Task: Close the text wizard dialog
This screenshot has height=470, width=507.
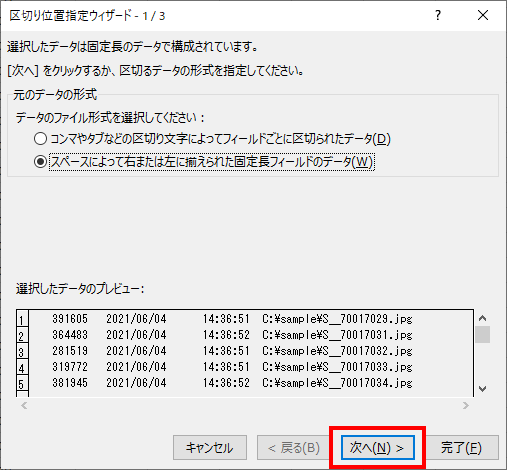Action: (483, 15)
